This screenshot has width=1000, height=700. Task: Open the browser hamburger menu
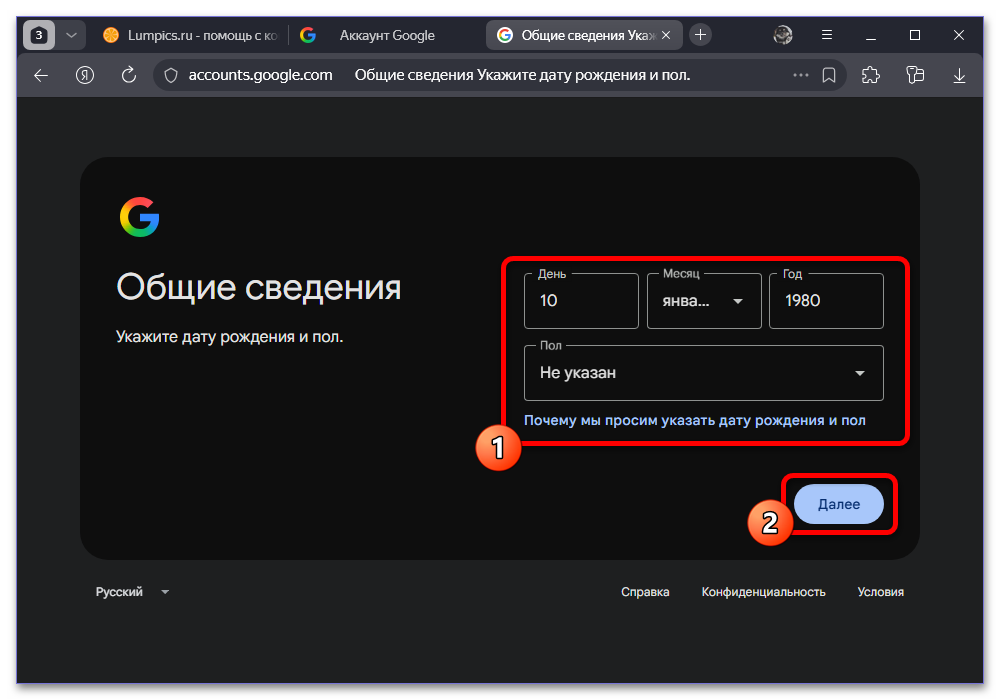coord(827,35)
